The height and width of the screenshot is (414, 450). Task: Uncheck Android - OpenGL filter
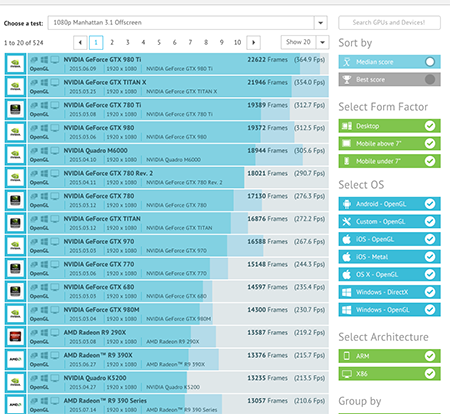click(389, 204)
